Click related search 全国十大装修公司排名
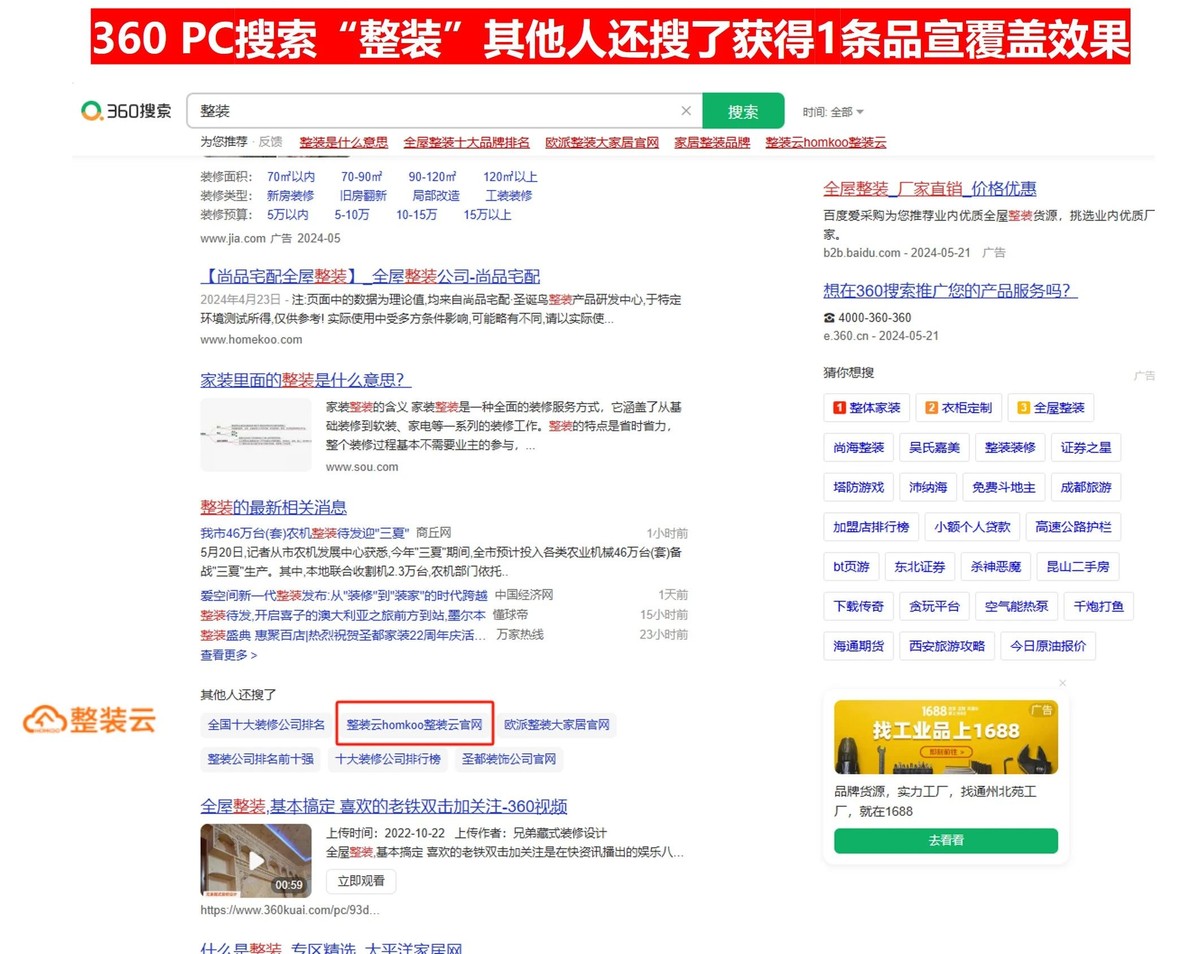The image size is (1200, 954). (267, 724)
